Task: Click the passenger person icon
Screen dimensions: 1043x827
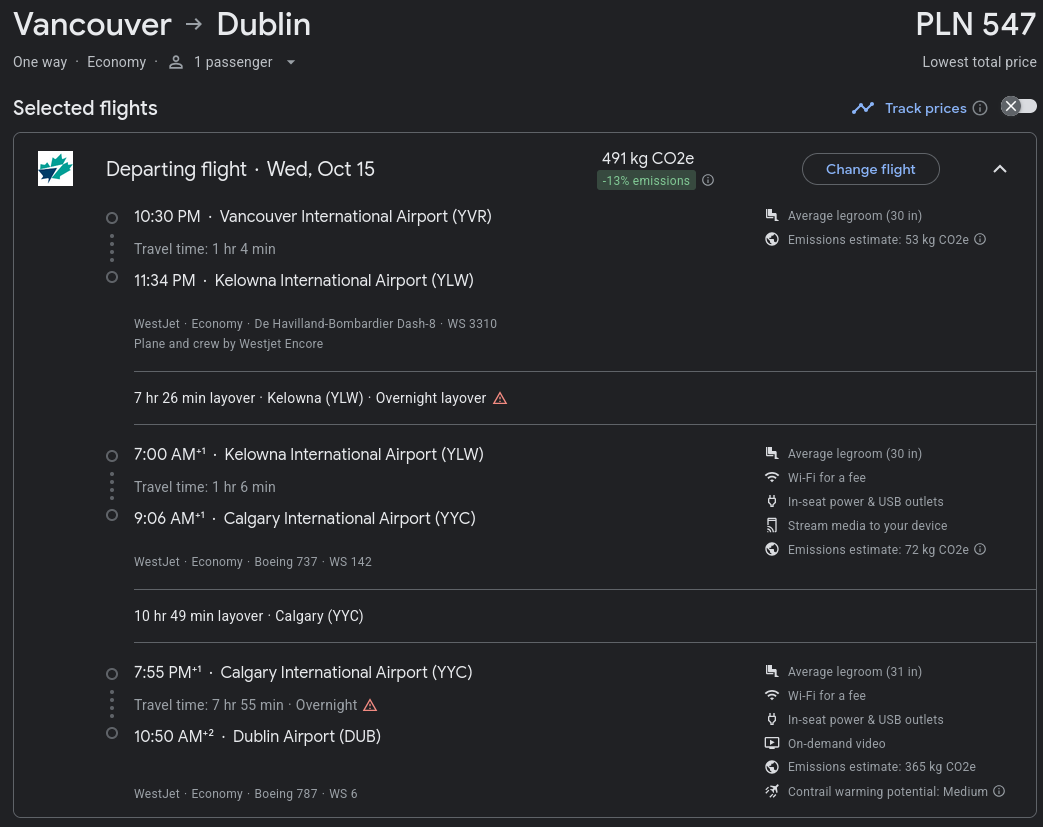Action: coord(176,63)
